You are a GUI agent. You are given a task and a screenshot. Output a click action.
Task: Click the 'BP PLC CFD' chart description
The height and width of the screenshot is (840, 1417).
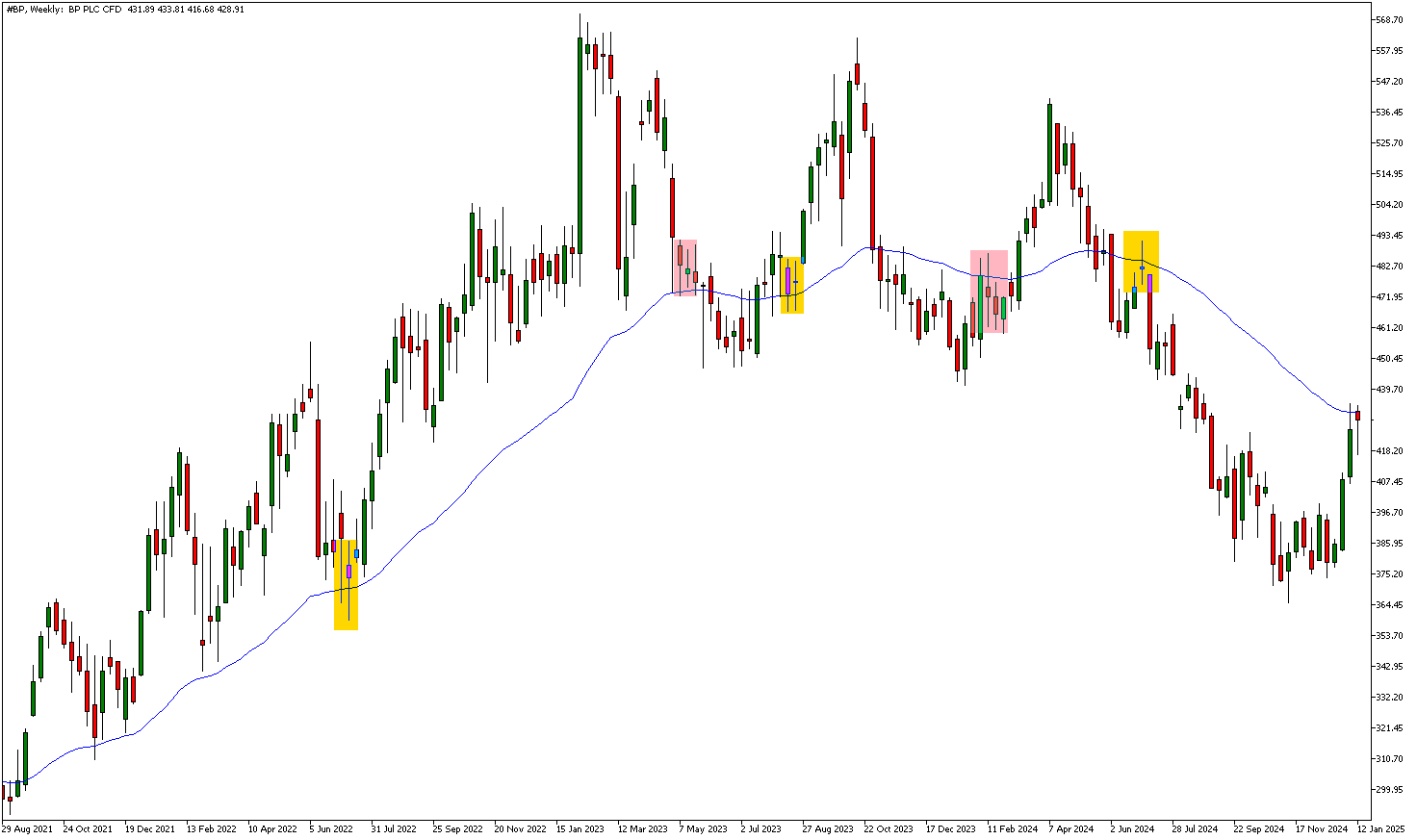tap(95, 9)
